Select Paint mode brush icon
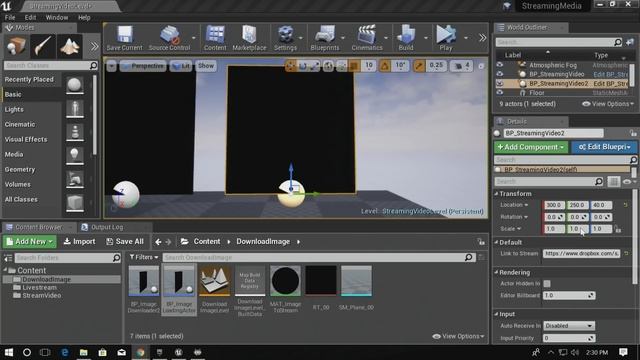Screen dimensions: 640x360 coord(43,46)
